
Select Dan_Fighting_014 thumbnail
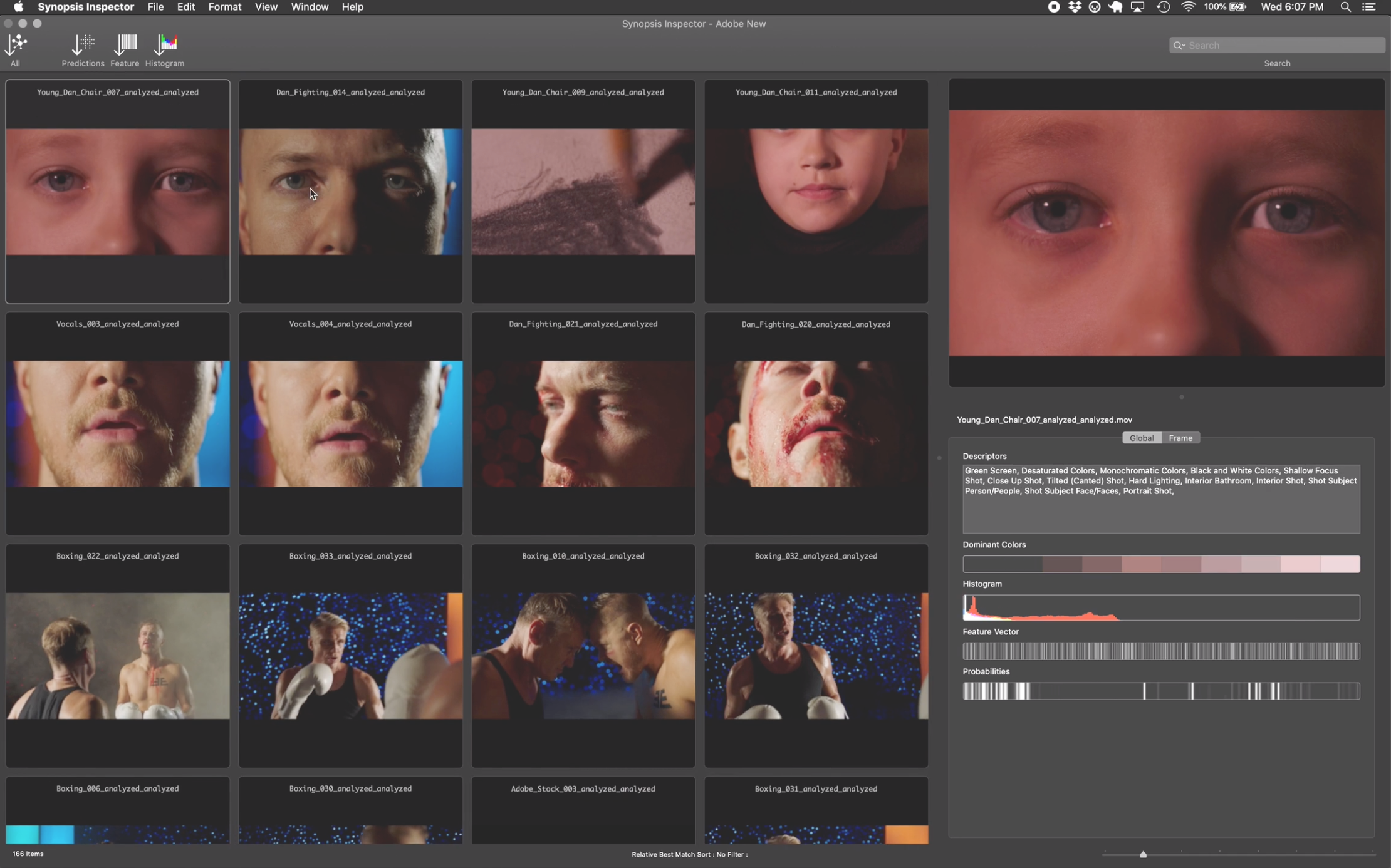point(350,192)
